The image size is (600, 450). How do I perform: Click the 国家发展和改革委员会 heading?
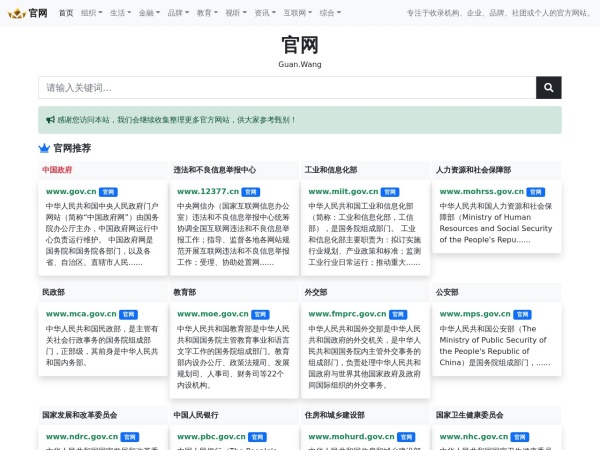[80, 415]
